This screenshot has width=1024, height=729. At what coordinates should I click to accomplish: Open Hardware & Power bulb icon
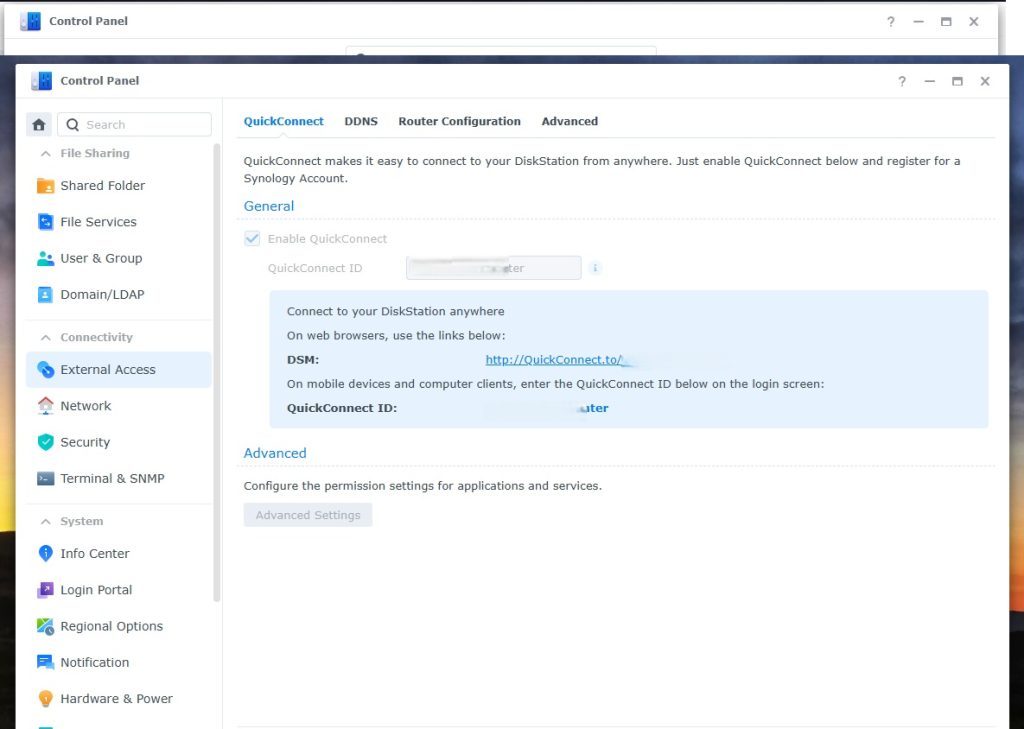point(45,698)
